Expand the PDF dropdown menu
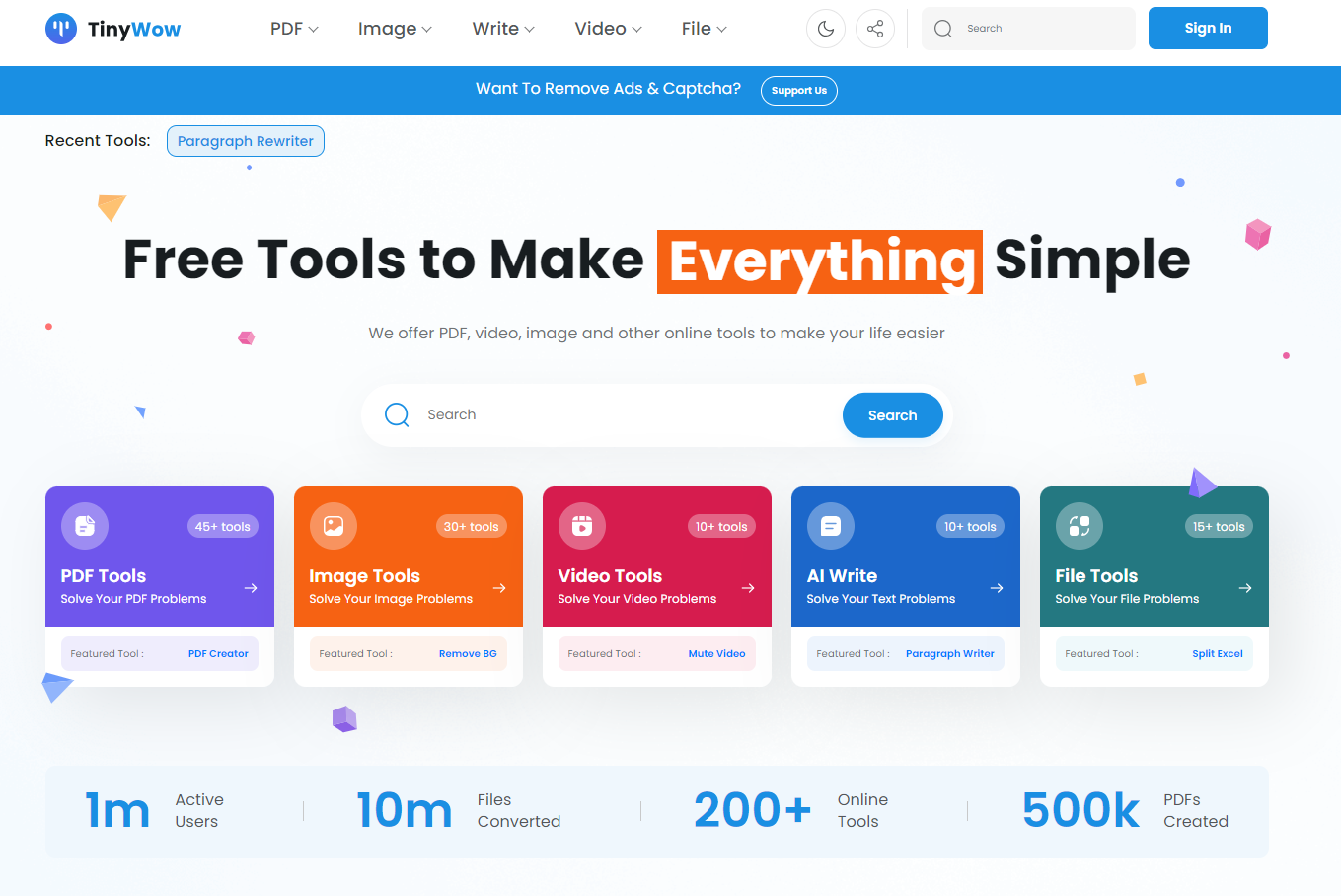The height and width of the screenshot is (896, 1341). pyautogui.click(x=294, y=29)
